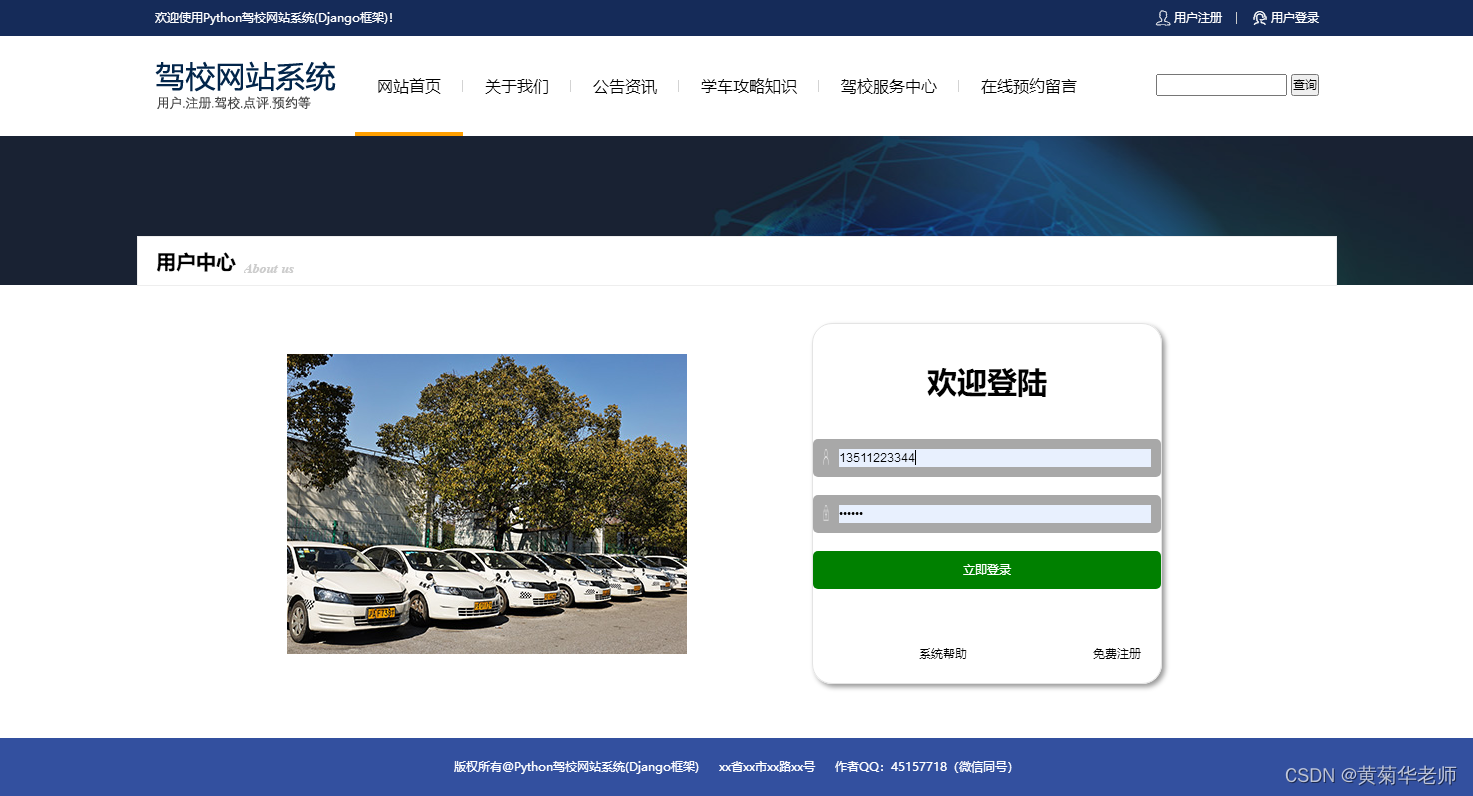Open the 系统帮助 link
Viewport: 1473px width, 796px height.
941,653
